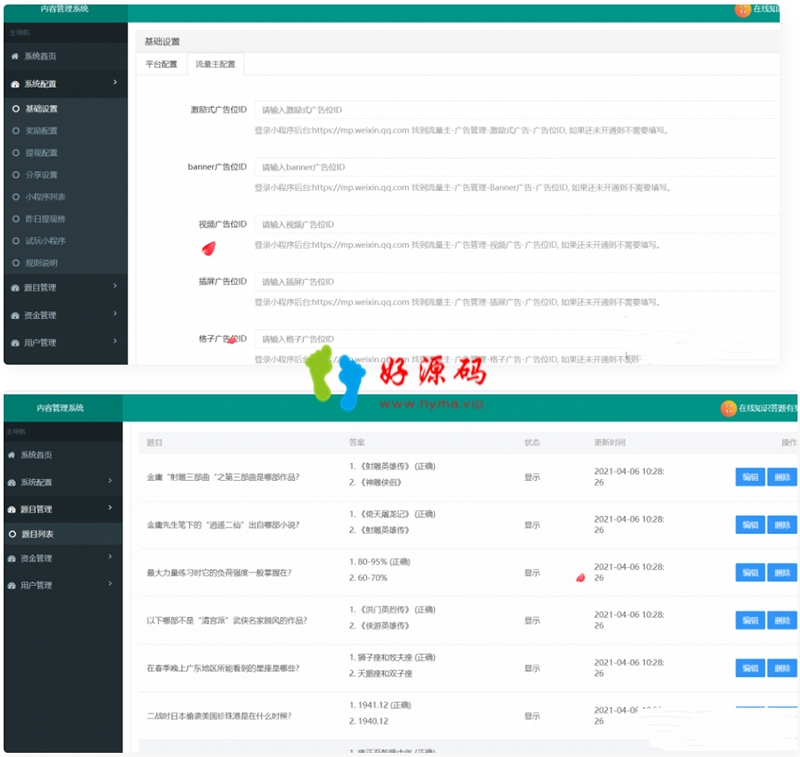Edit the 逍遥二仙 question row
This screenshot has height=757, width=800.
(750, 525)
